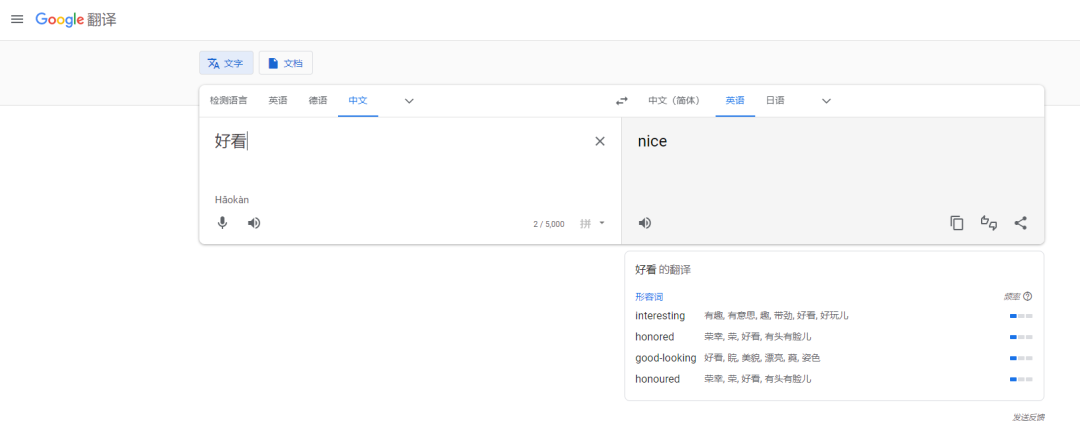The height and width of the screenshot is (442, 1080).
Task: Choose 英语 as target language
Action: click(735, 101)
